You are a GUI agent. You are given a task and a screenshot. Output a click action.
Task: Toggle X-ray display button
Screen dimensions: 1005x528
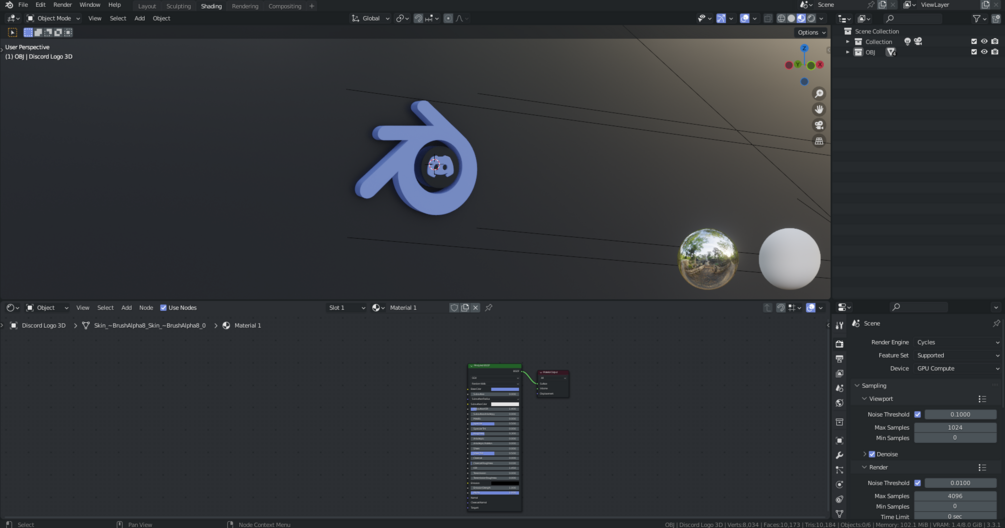(768, 19)
